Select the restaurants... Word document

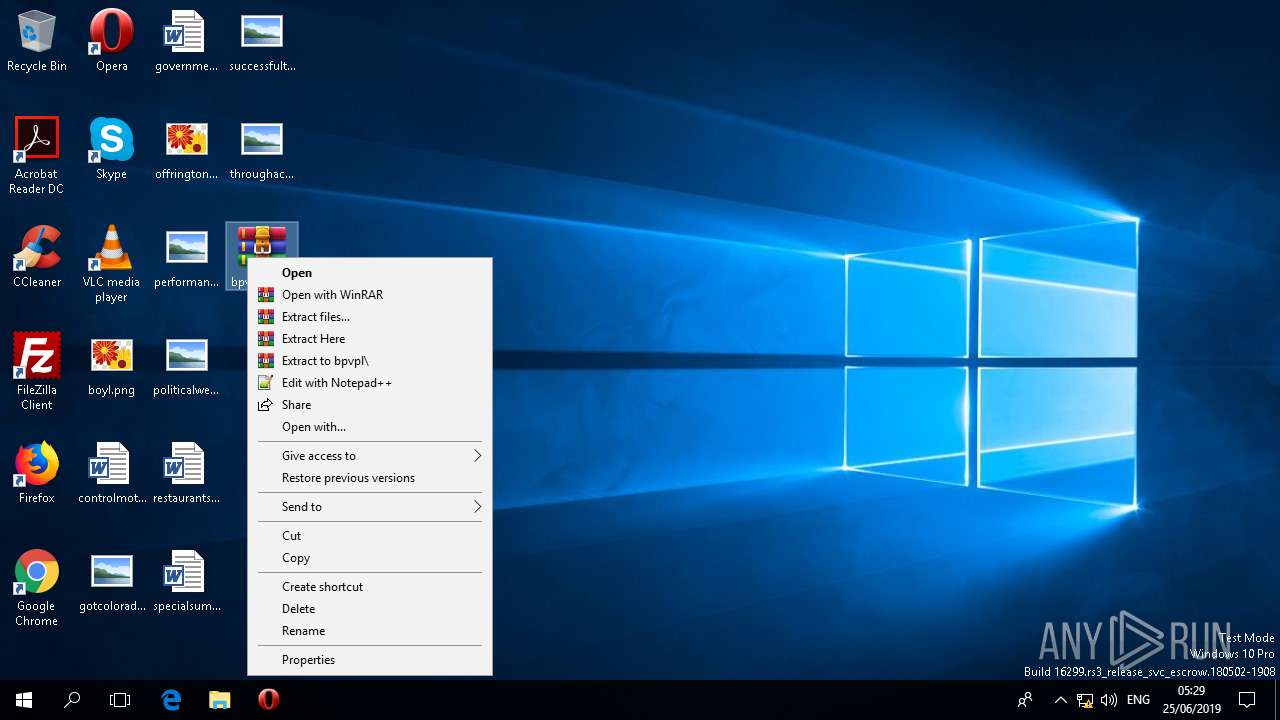(x=186, y=473)
